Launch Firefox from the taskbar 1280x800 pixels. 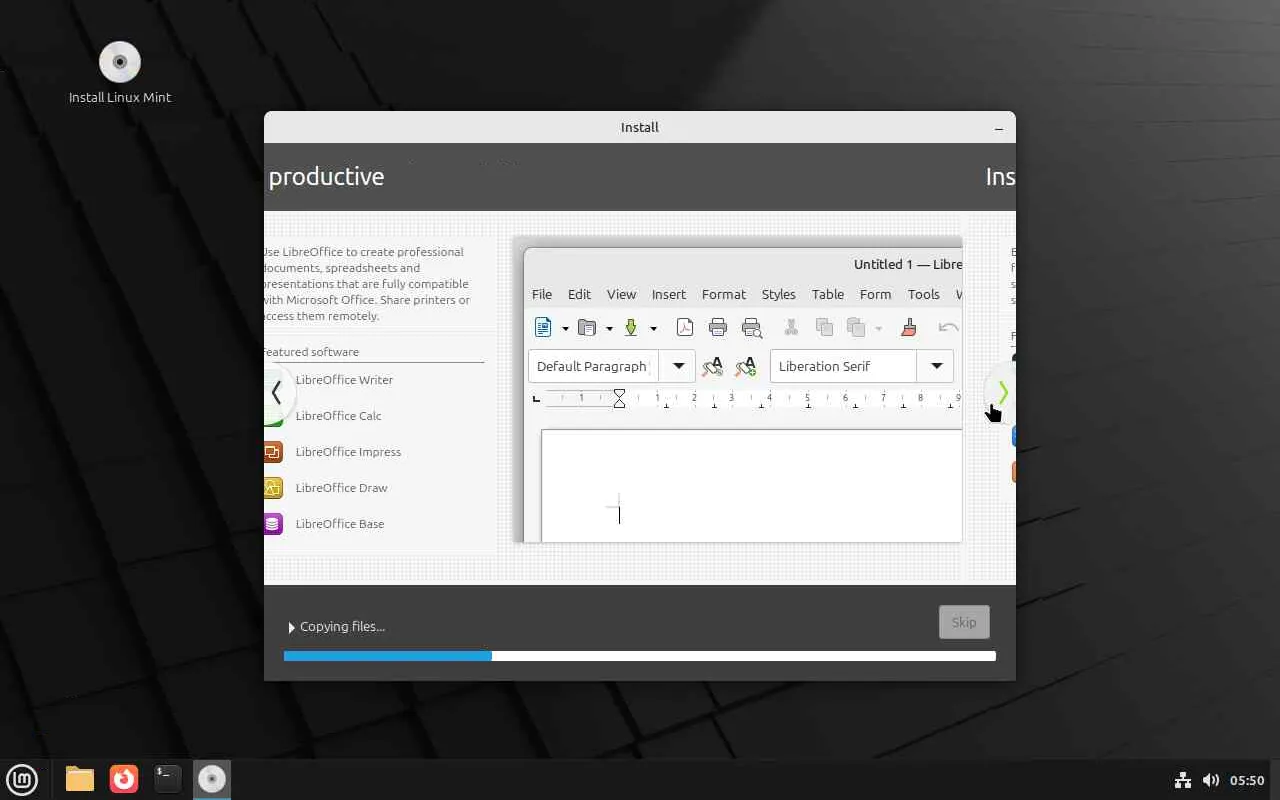point(124,779)
